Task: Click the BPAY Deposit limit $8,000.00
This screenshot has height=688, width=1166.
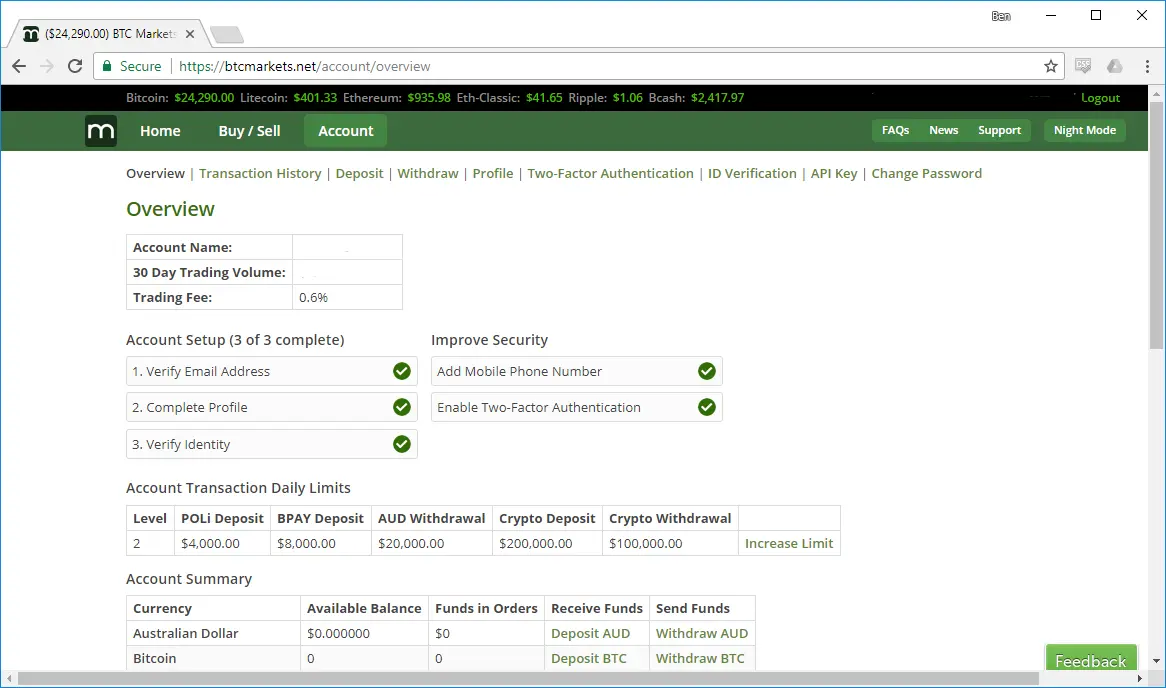Action: click(306, 544)
